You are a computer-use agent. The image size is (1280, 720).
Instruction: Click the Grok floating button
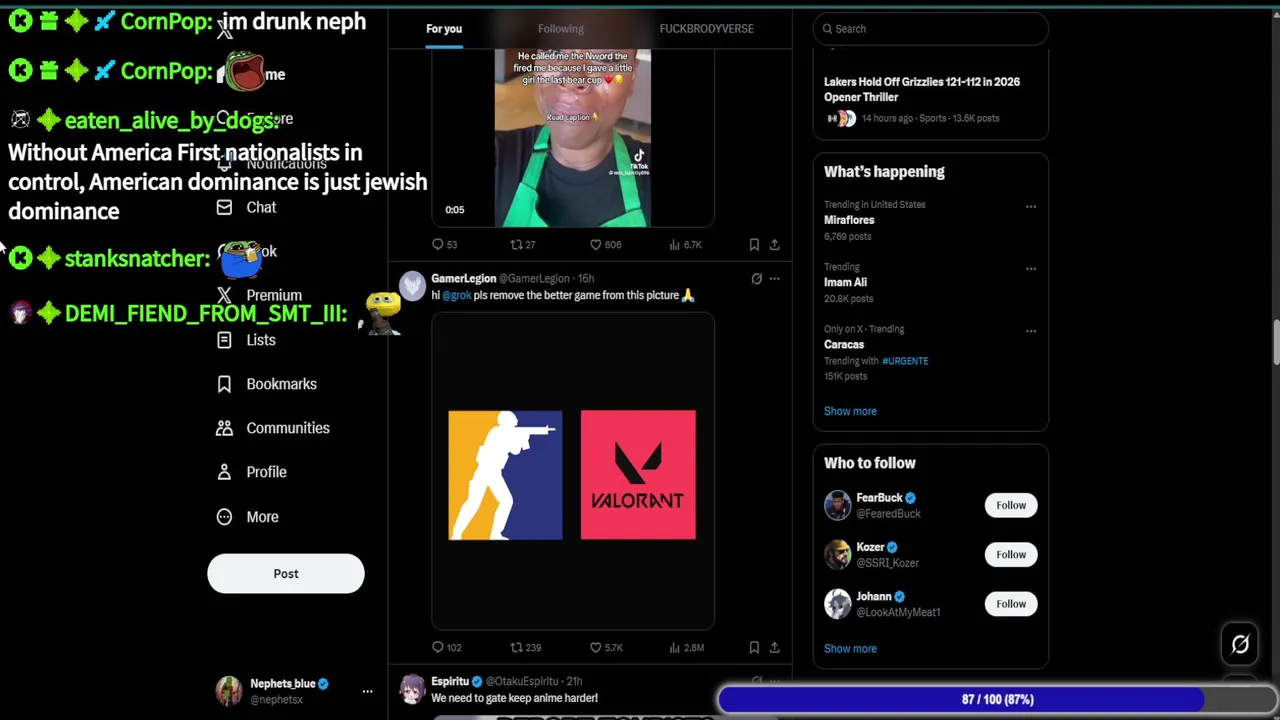tap(1240, 645)
